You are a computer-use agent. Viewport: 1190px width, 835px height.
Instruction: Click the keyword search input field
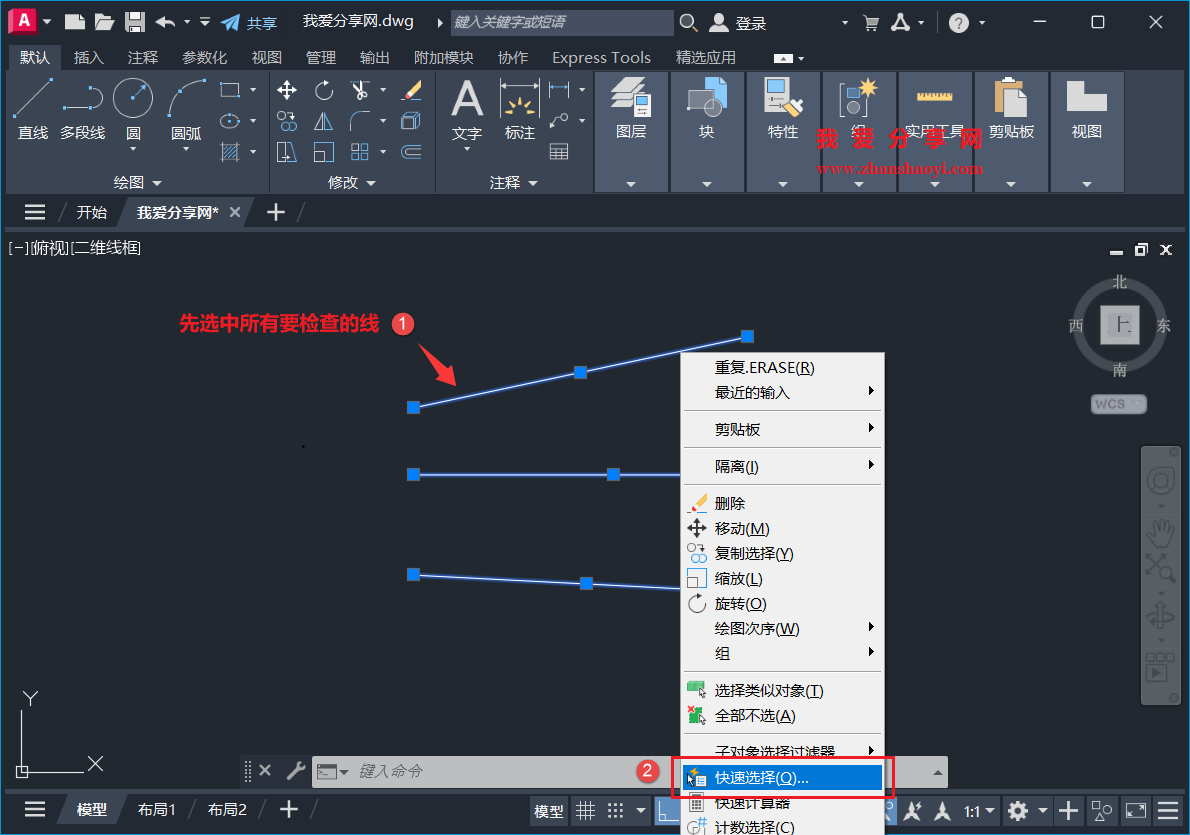click(x=562, y=22)
